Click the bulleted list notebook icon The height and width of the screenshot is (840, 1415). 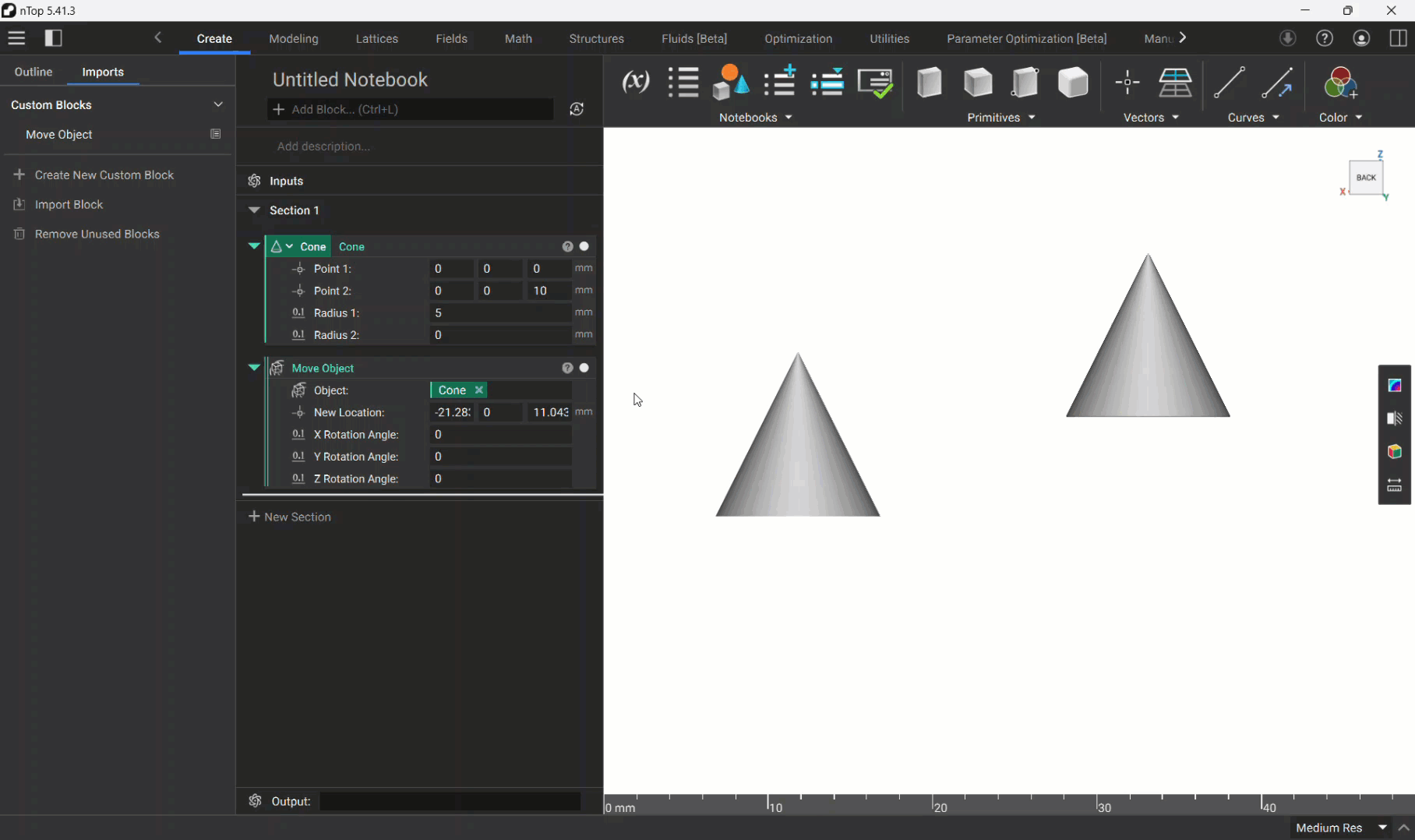pos(683,82)
